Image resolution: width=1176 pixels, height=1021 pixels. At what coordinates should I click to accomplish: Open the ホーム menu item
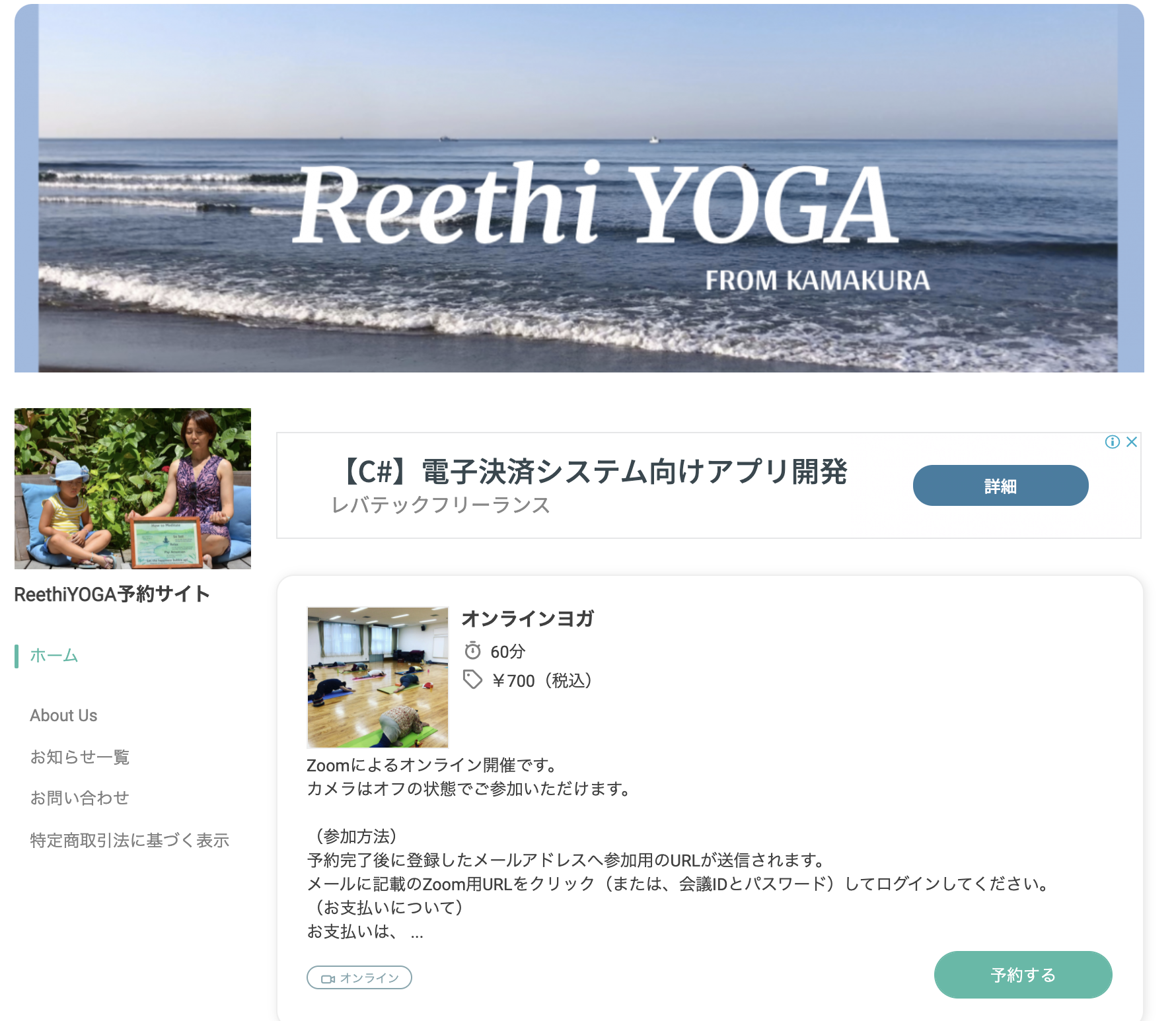54,656
